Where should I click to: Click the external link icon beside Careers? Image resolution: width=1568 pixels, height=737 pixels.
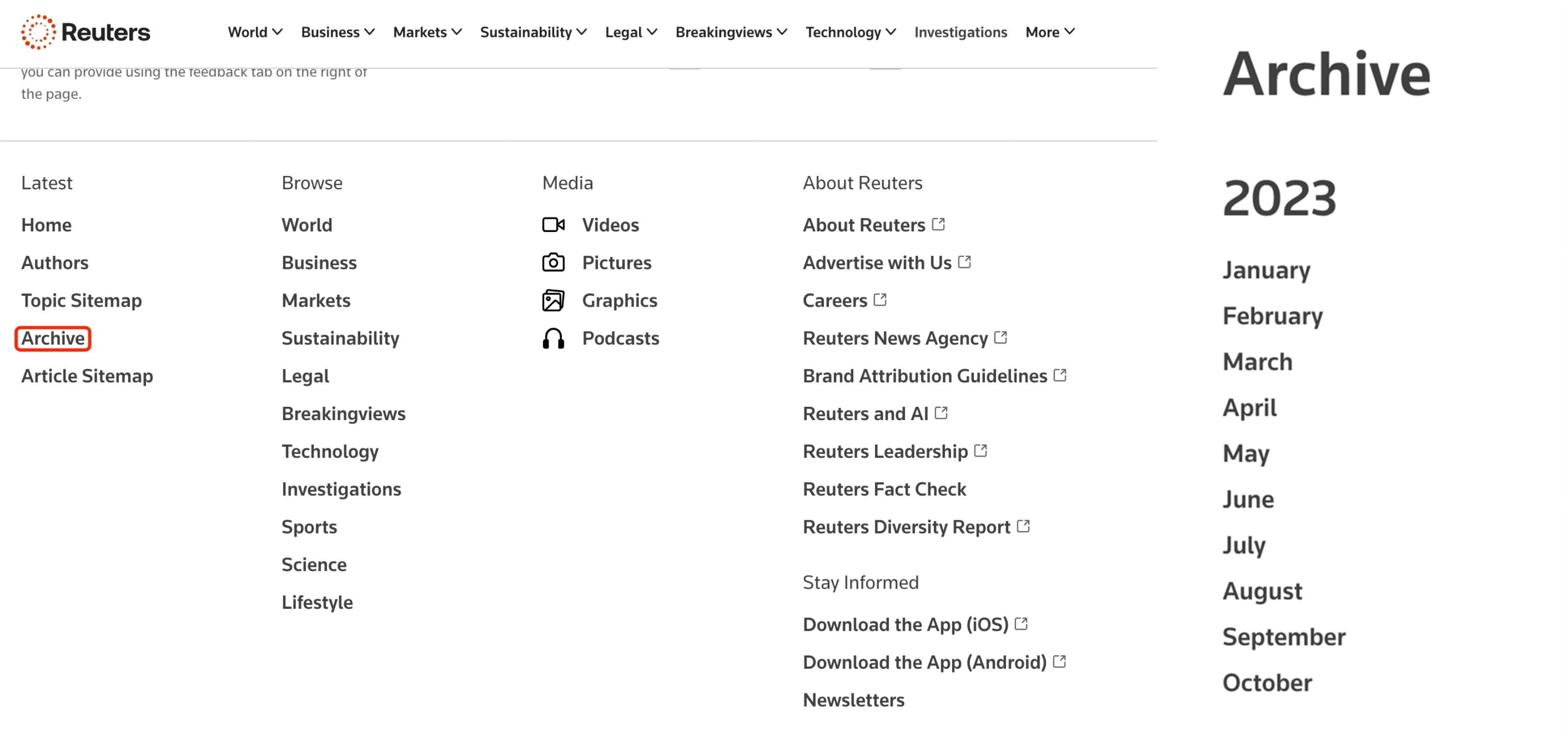click(880, 299)
